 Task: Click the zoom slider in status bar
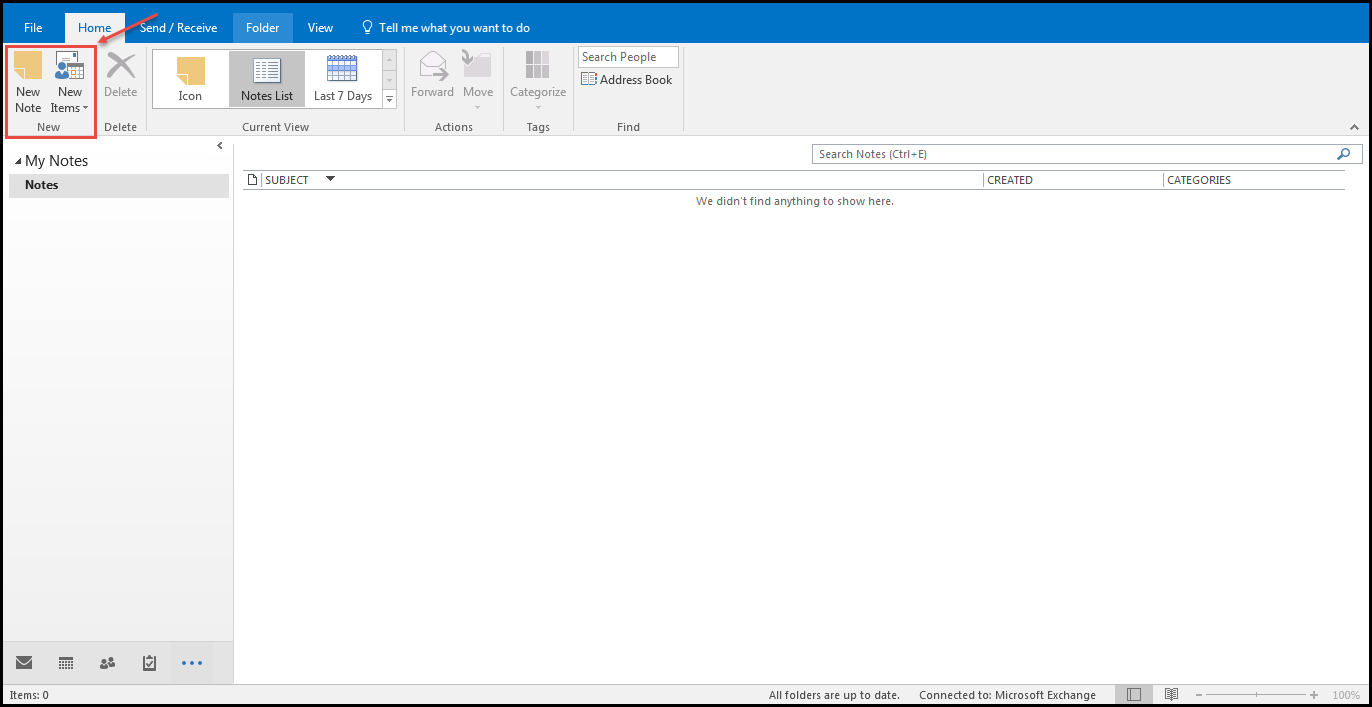pos(1257,695)
